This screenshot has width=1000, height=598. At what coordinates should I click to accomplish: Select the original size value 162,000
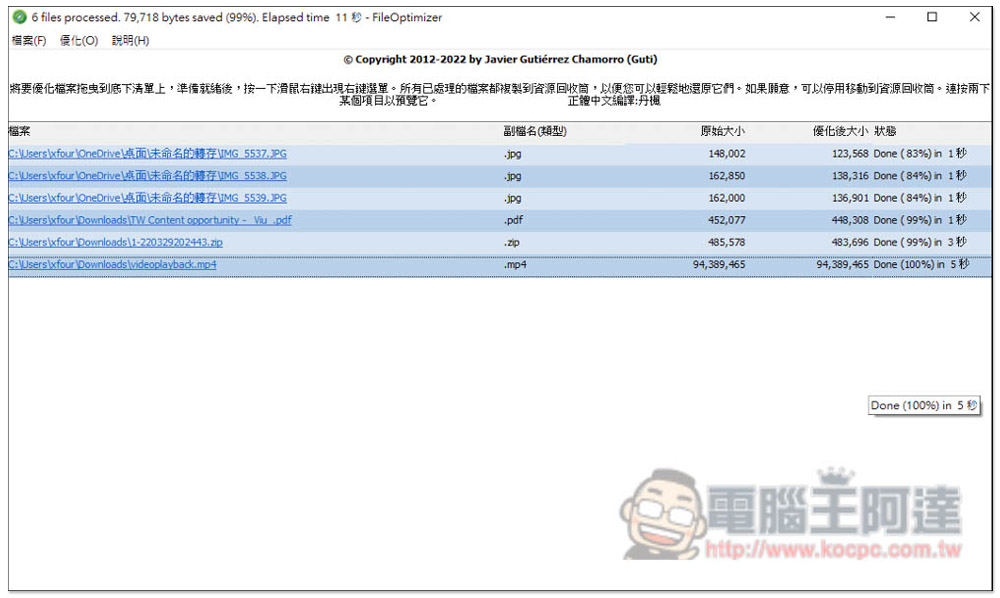(x=726, y=198)
